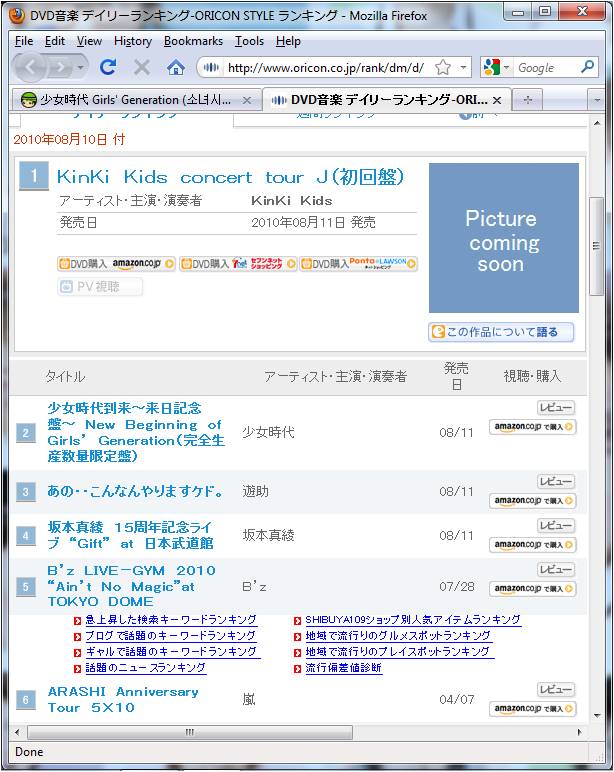Viewport: 614px width, 772px height.
Task: Open あの・・こんなんやりますケド。 title link
Action: [135, 491]
